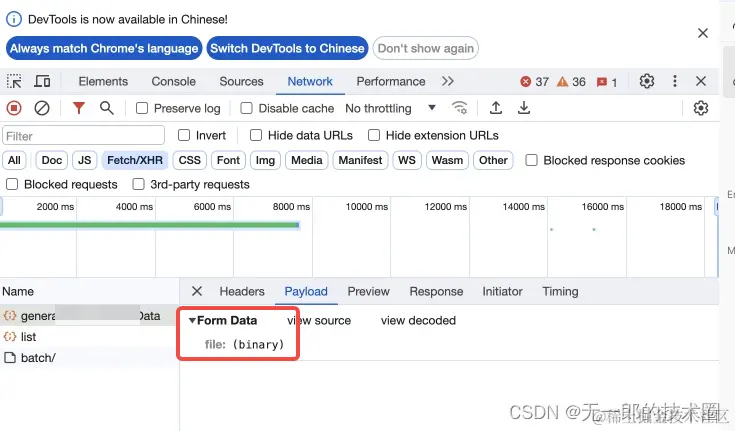Filter by WS requests
The image size is (735, 431).
tap(407, 160)
